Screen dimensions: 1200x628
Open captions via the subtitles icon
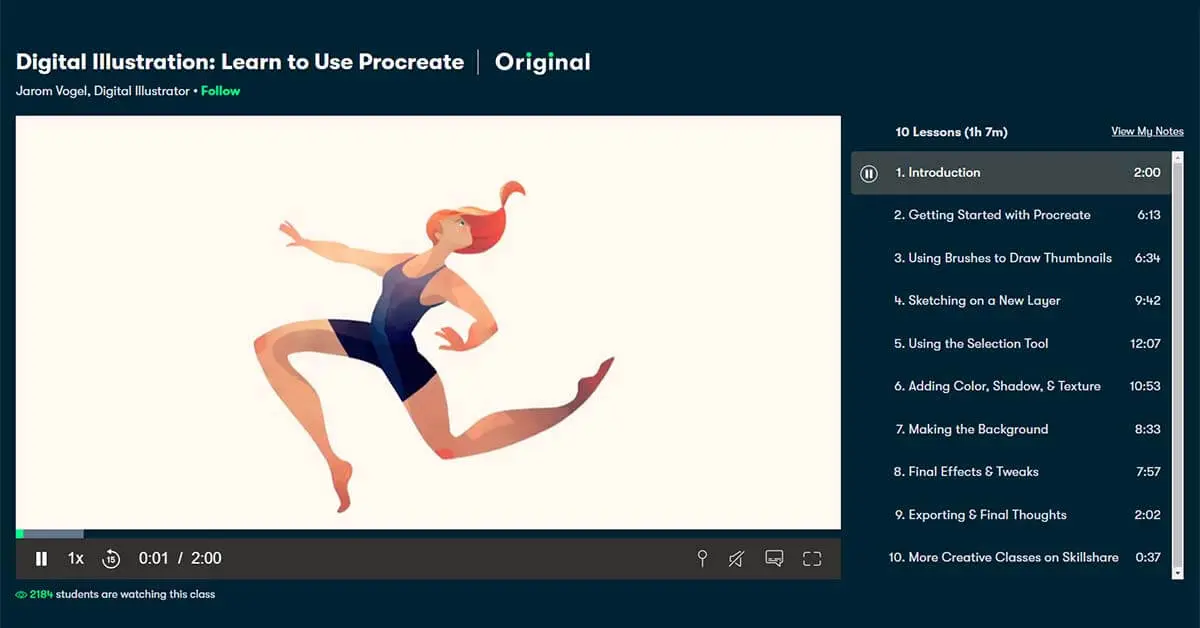tap(774, 558)
